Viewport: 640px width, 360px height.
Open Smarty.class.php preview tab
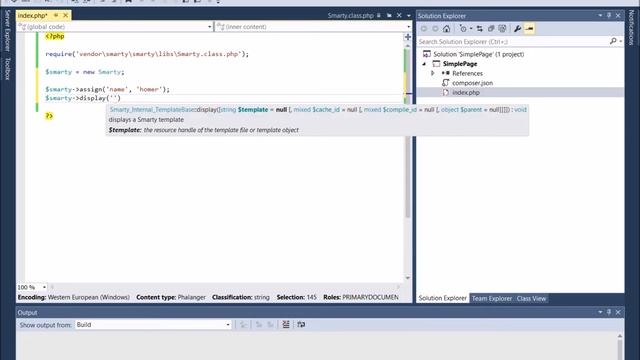click(350, 16)
